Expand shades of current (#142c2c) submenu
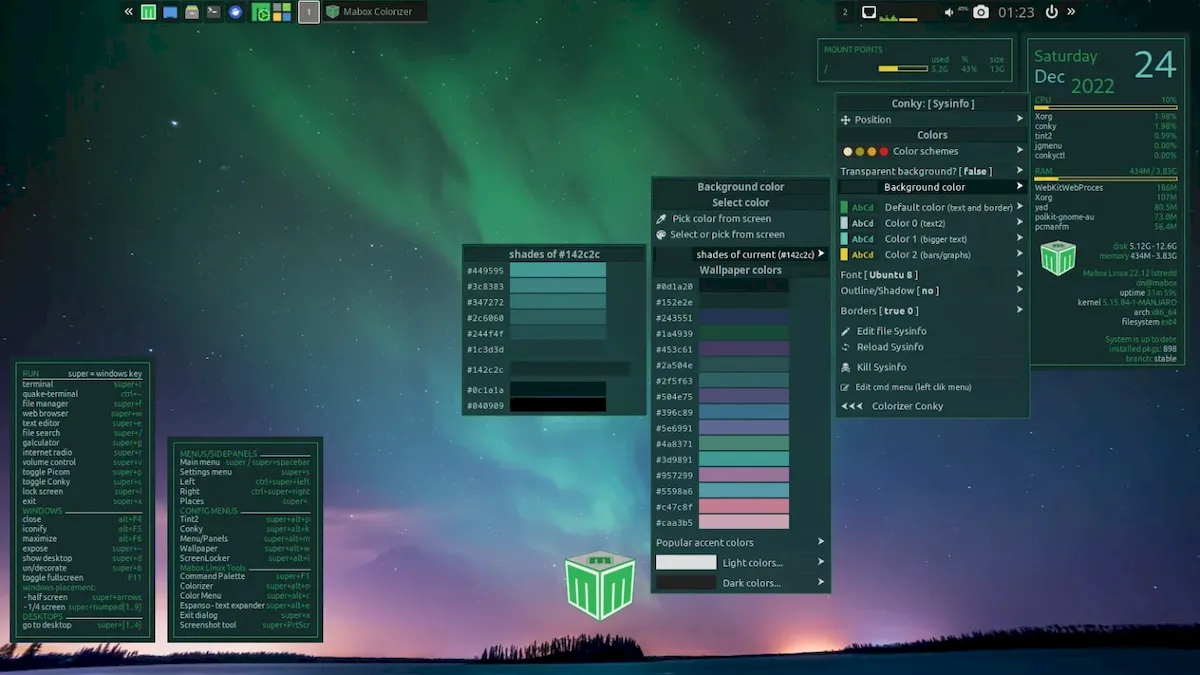The image size is (1200, 675). 741,254
